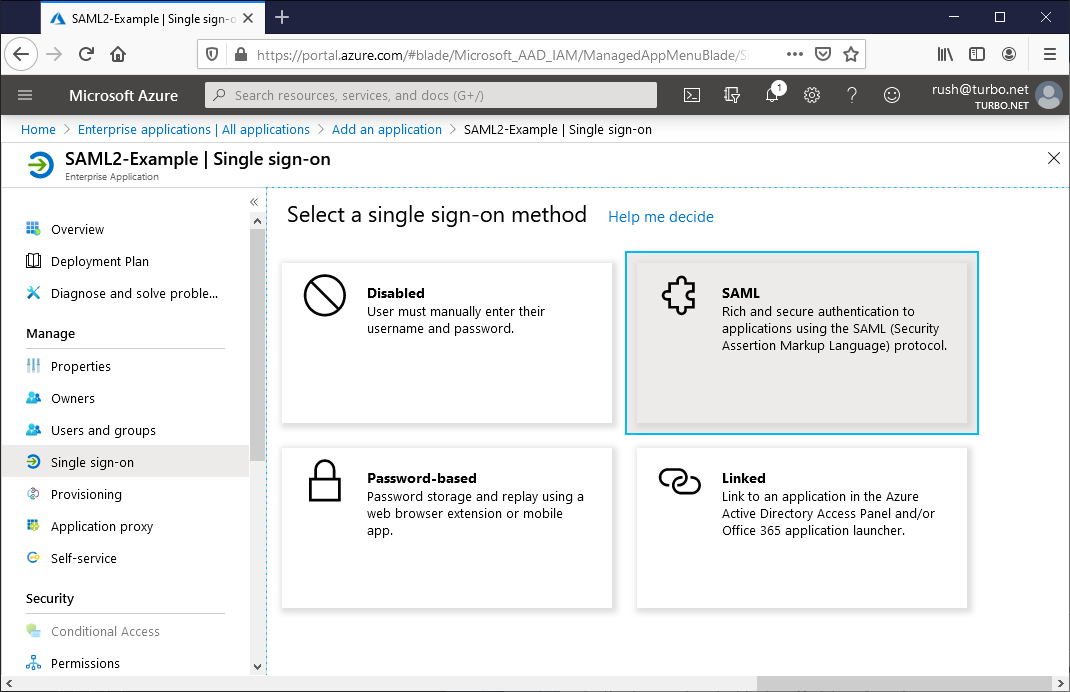Open the Azure portal hamburger menu
Screen dimensions: 1070x692
[25, 95]
